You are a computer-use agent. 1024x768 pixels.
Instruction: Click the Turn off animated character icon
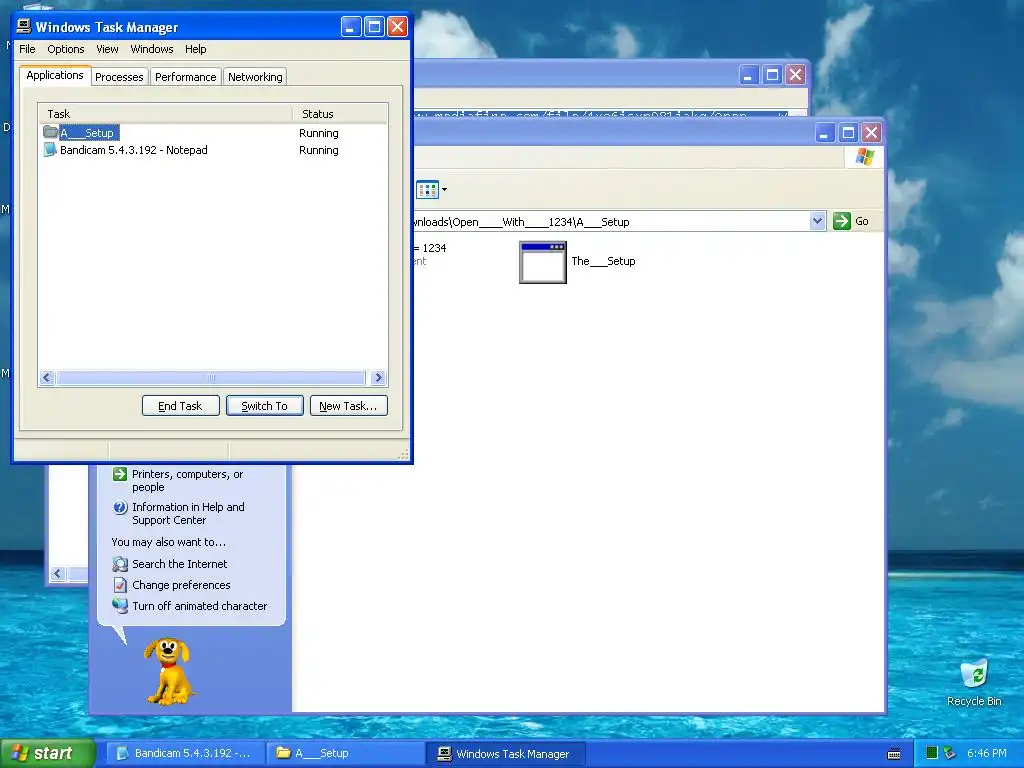click(120, 605)
